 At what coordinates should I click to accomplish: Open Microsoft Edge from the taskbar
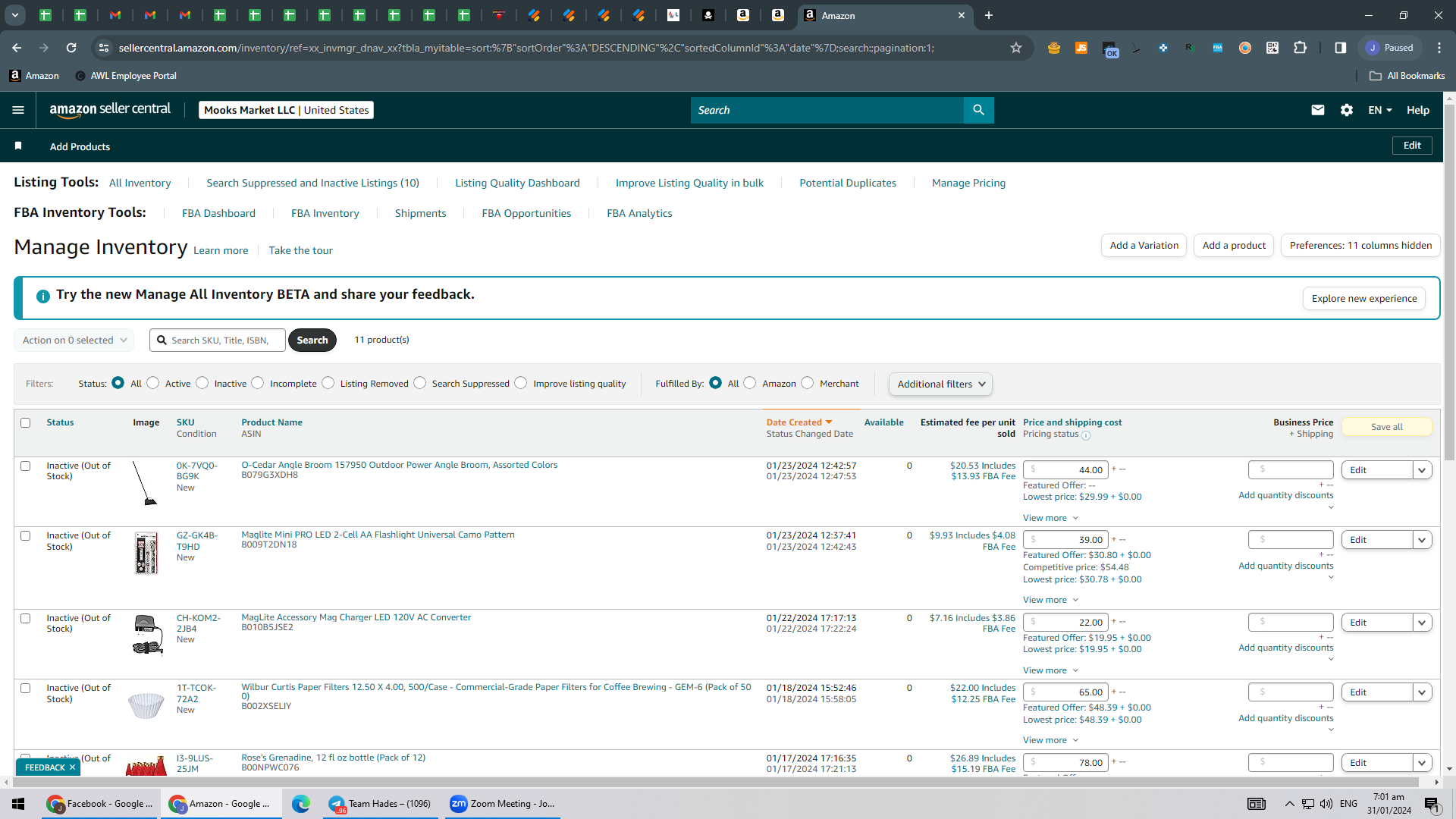pos(301,804)
